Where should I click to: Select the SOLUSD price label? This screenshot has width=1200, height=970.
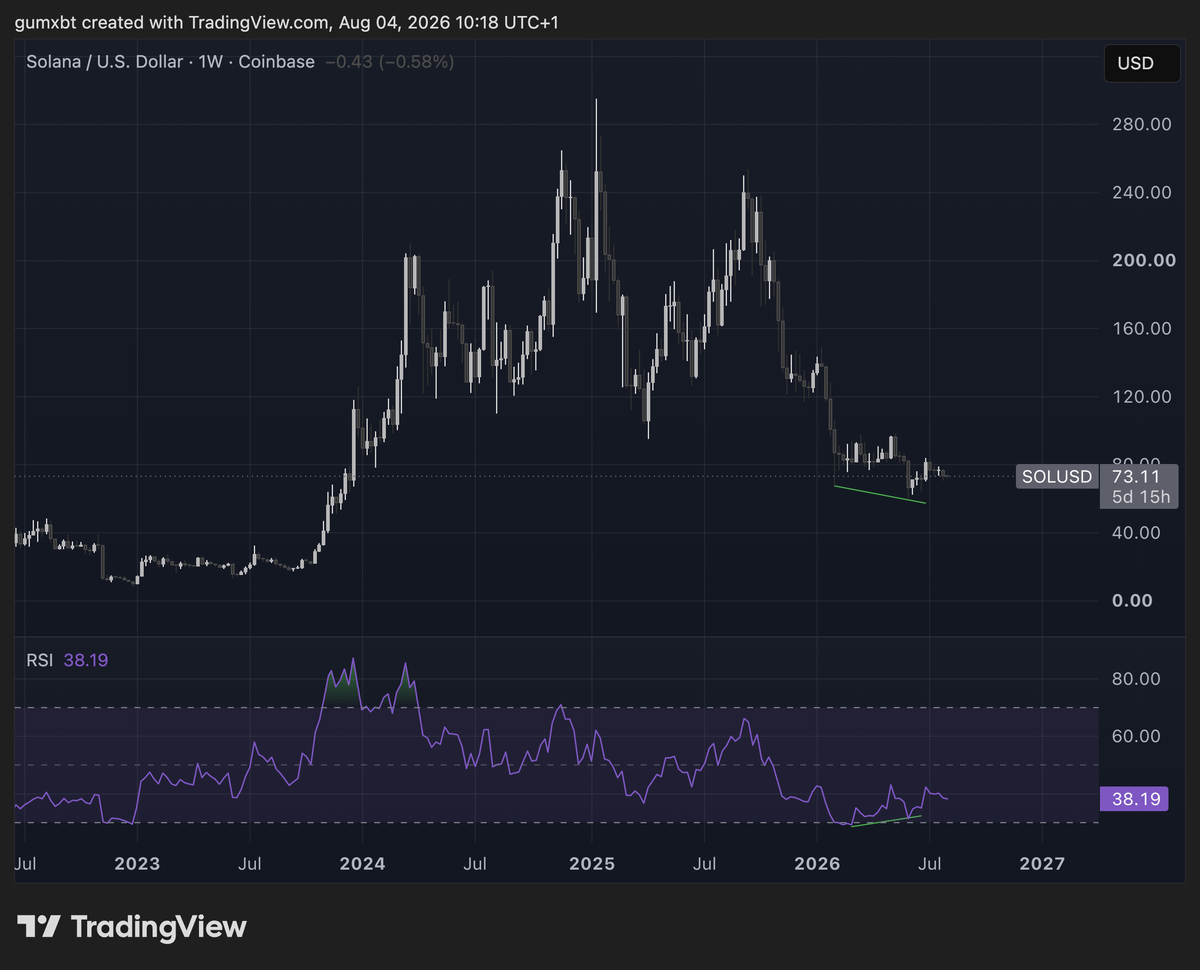1057,476
